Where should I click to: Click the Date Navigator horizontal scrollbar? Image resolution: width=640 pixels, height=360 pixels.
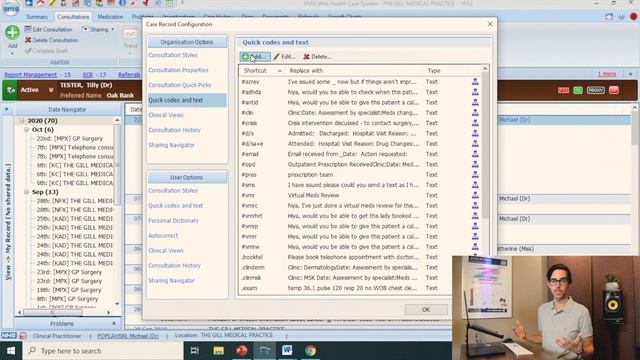click(53, 313)
